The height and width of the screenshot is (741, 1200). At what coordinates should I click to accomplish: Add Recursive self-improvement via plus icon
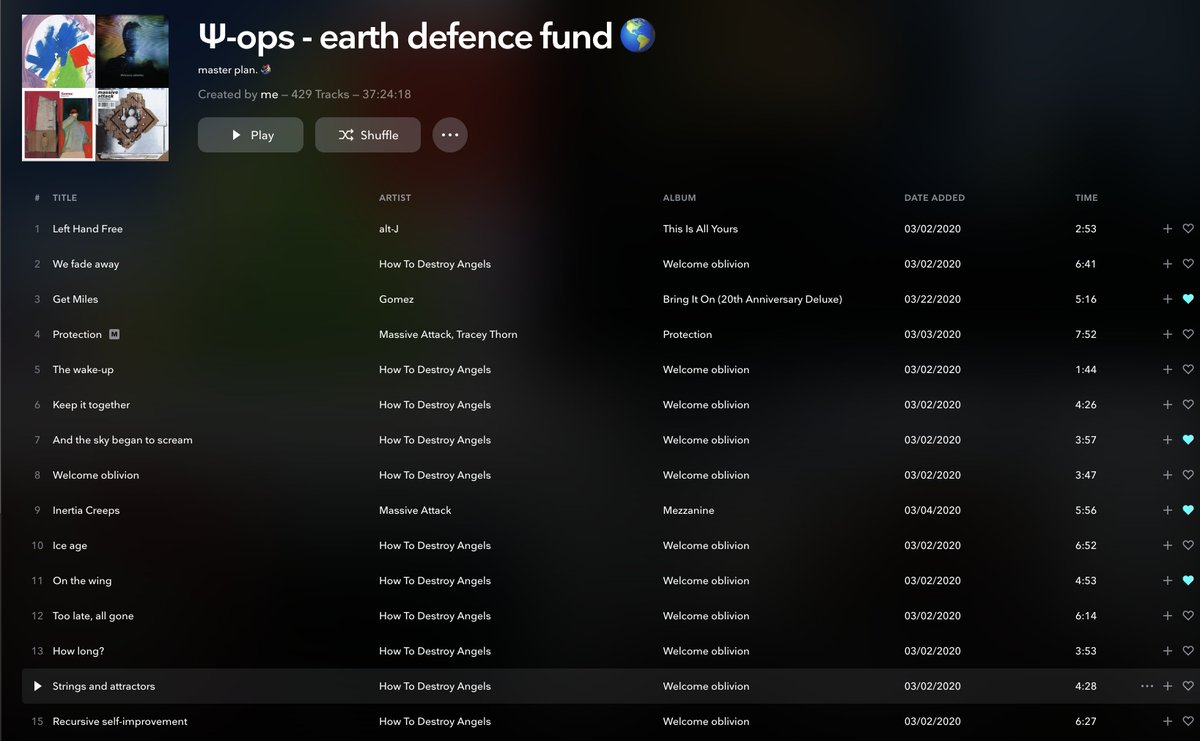[x=1167, y=722]
